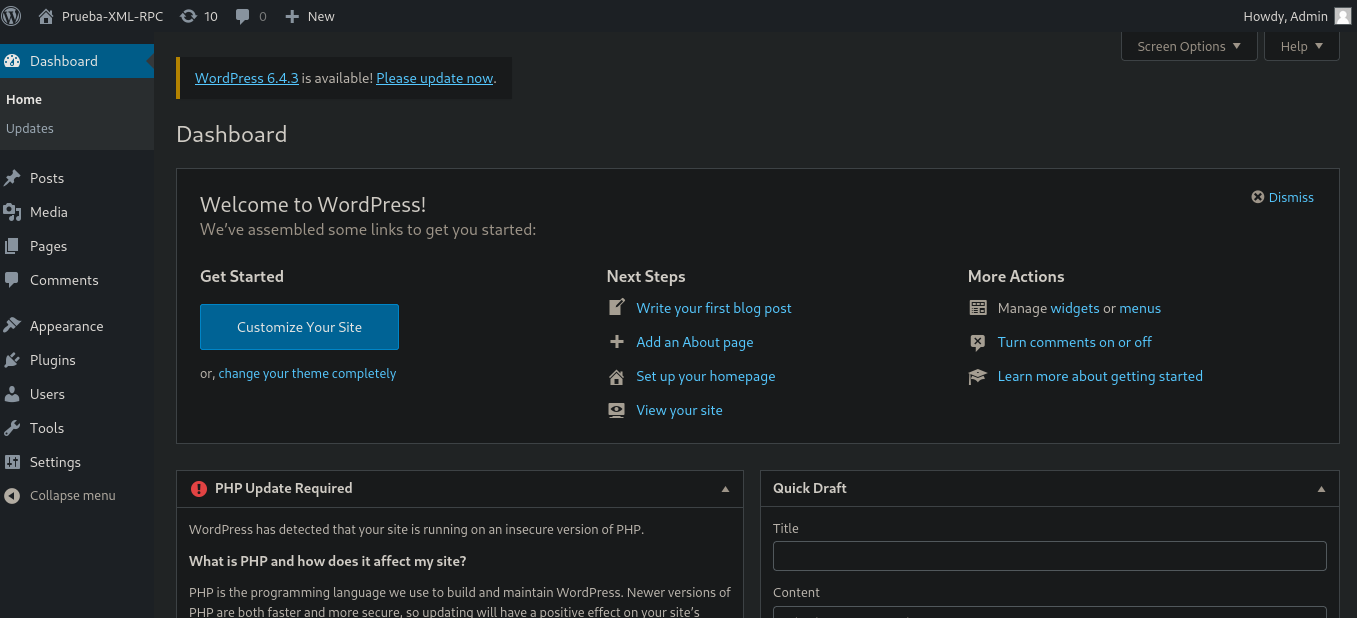This screenshot has height=618, width=1357.
Task: Click the Please update now link
Action: (x=434, y=78)
